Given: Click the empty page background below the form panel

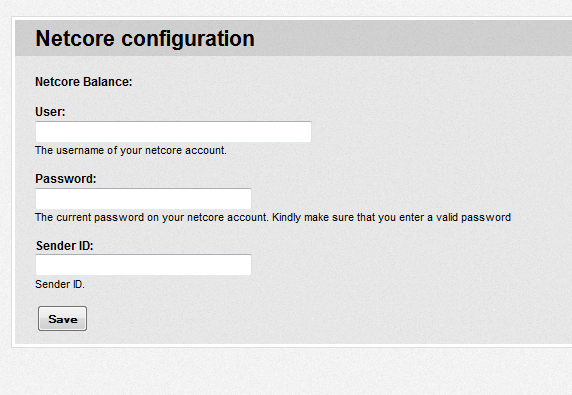Looking at the screenshot, I should click(x=286, y=372).
